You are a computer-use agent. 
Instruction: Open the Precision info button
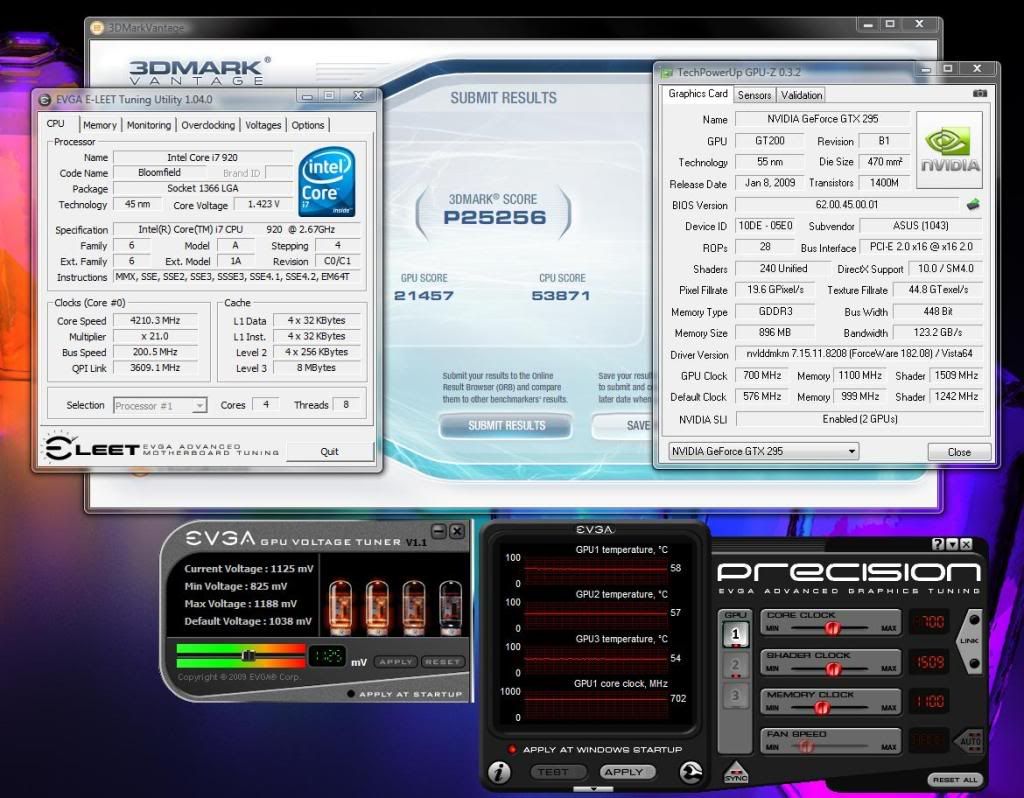[x=500, y=773]
